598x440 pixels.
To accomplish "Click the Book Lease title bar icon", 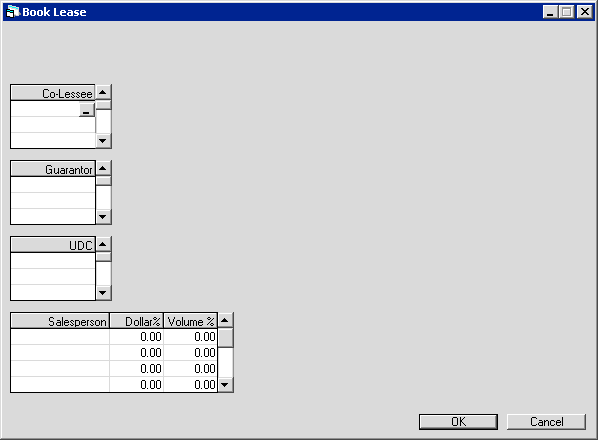I will [13, 12].
